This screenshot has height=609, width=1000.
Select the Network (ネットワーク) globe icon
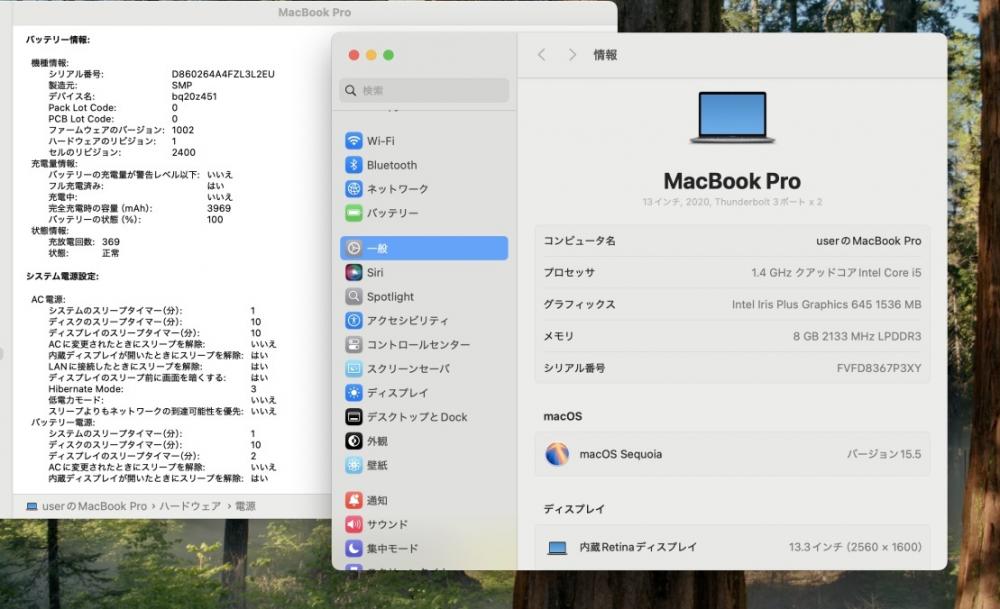353,189
